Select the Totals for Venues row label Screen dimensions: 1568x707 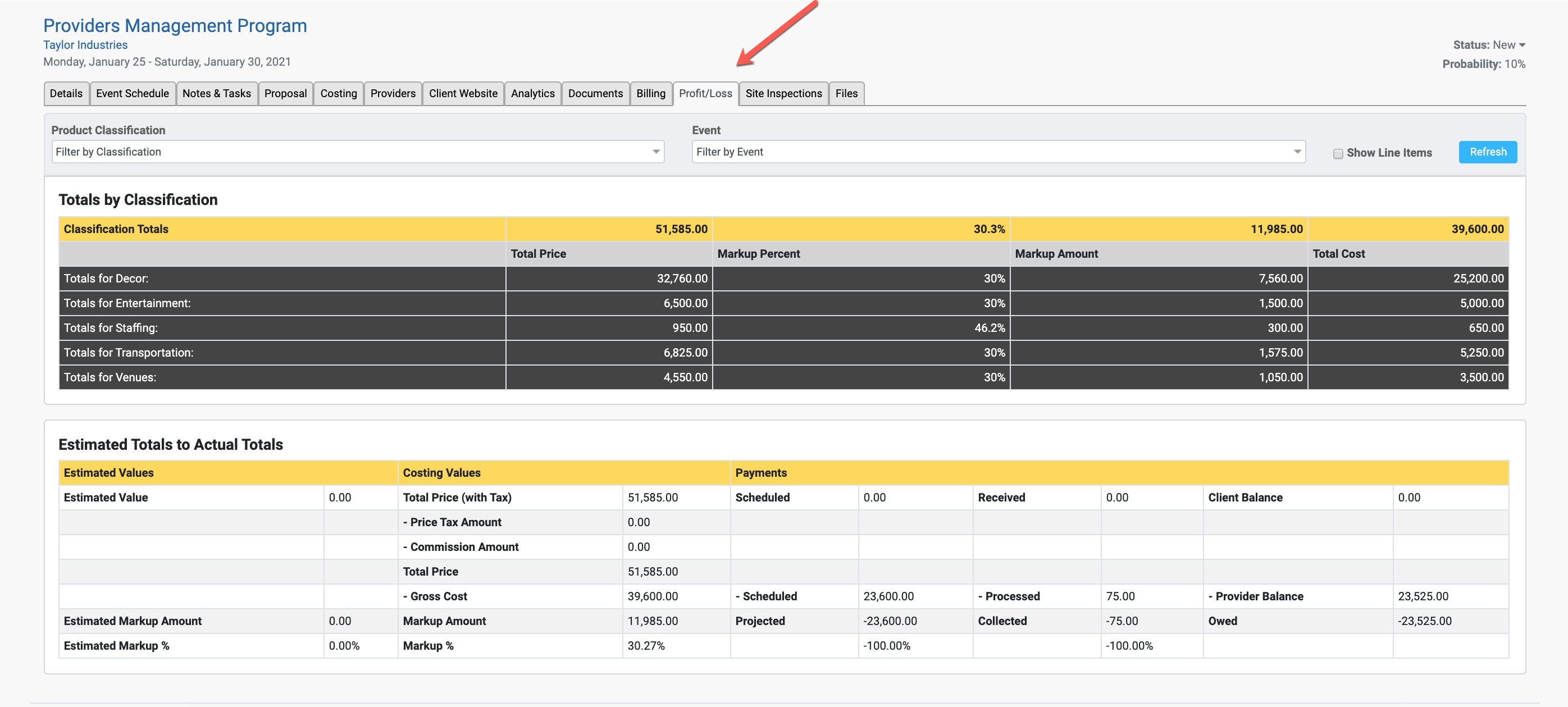click(110, 378)
